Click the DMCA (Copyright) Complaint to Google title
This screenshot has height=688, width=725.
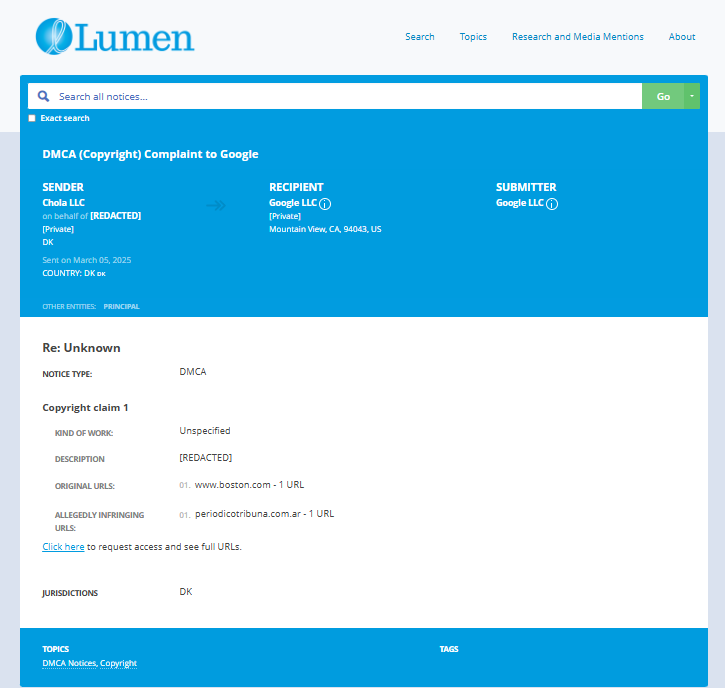coord(150,154)
